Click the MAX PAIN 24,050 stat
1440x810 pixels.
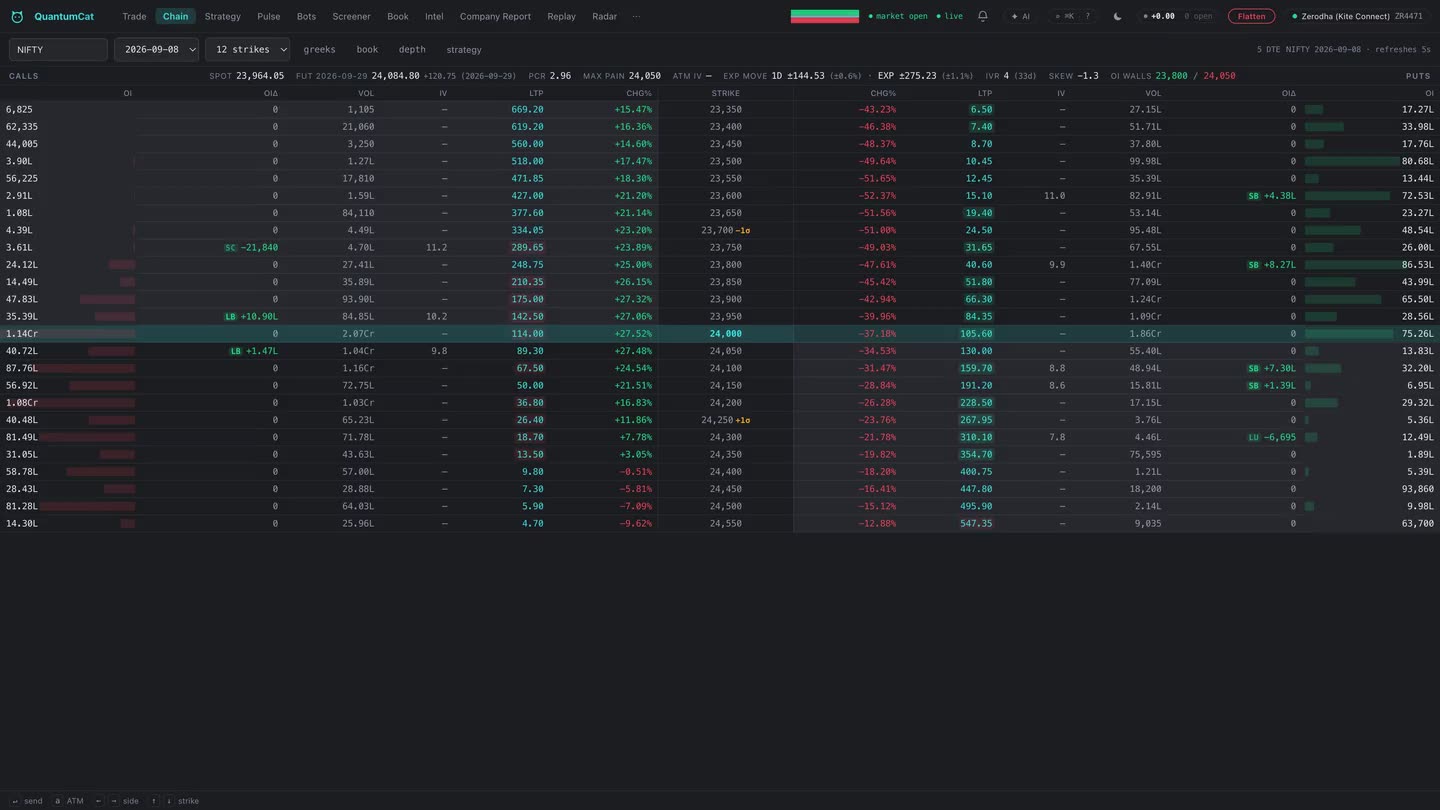tap(622, 76)
